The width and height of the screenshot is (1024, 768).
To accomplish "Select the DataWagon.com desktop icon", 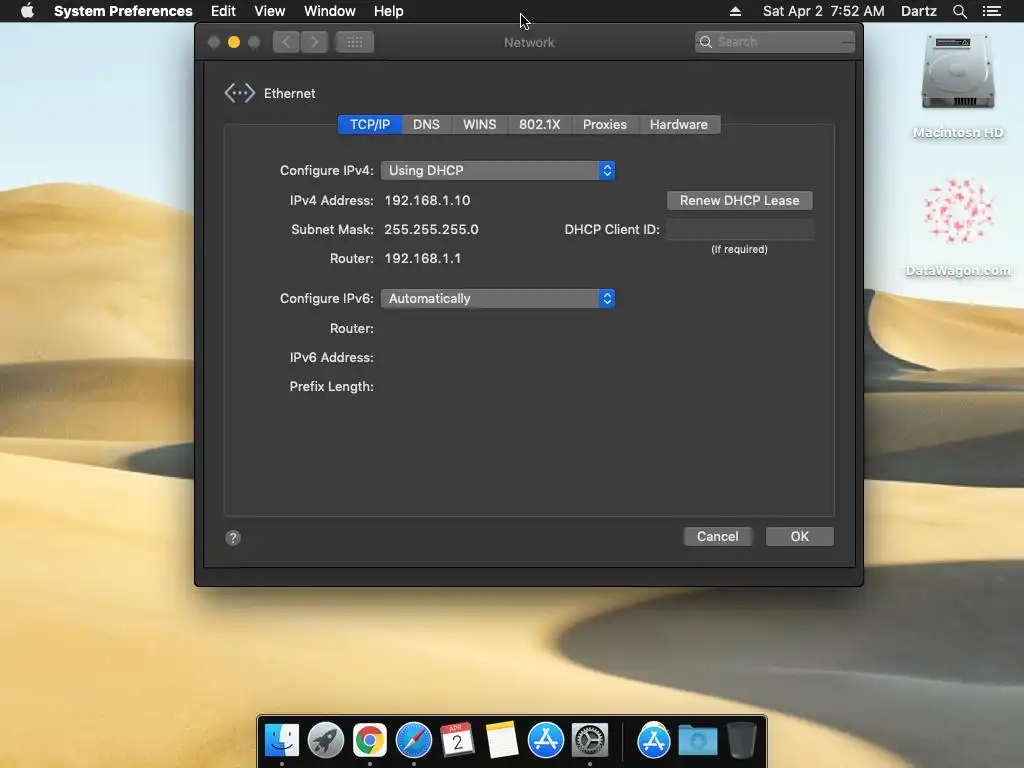I will (x=957, y=227).
